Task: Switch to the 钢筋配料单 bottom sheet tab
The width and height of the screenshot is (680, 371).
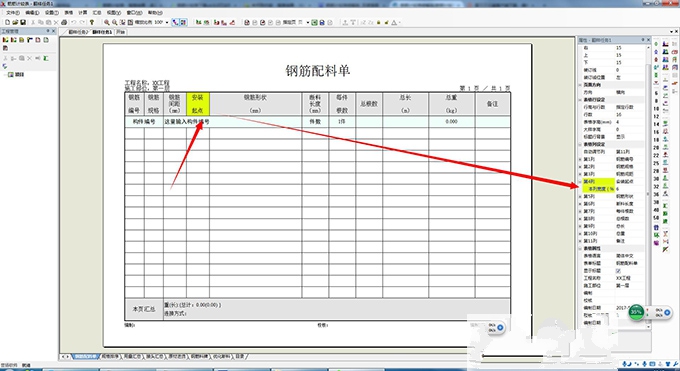Action: point(85,356)
